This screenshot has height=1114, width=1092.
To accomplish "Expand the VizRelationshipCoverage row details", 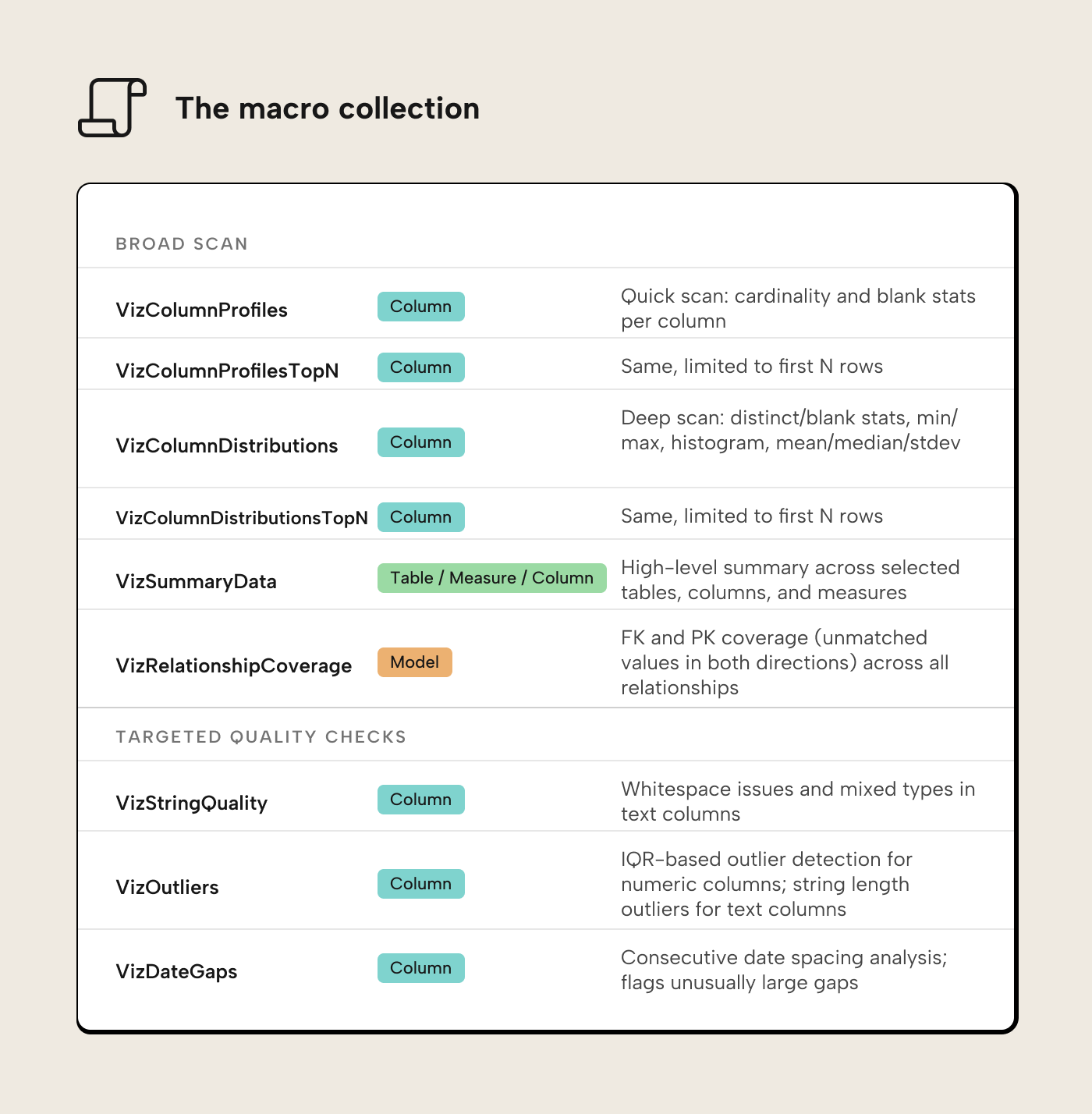I will click(233, 665).
